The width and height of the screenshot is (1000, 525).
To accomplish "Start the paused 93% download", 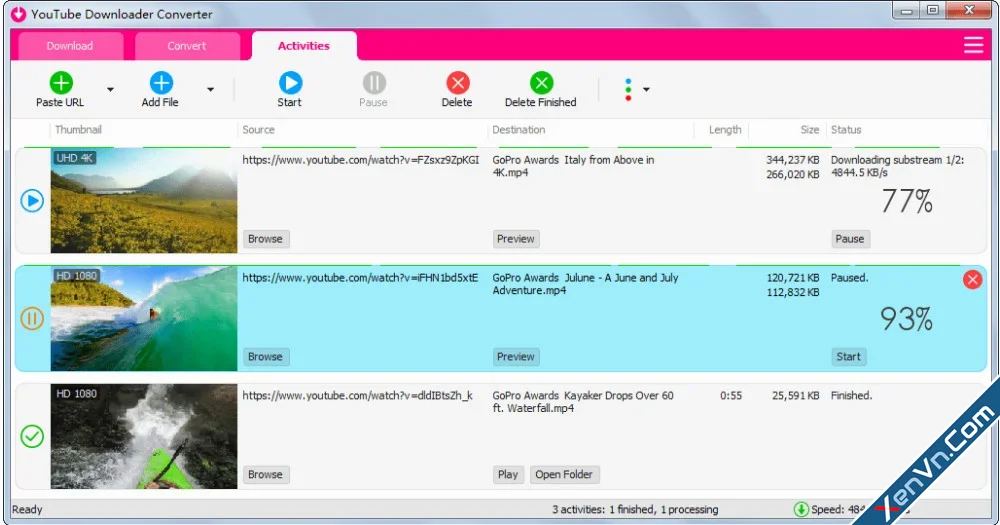I will (x=849, y=357).
